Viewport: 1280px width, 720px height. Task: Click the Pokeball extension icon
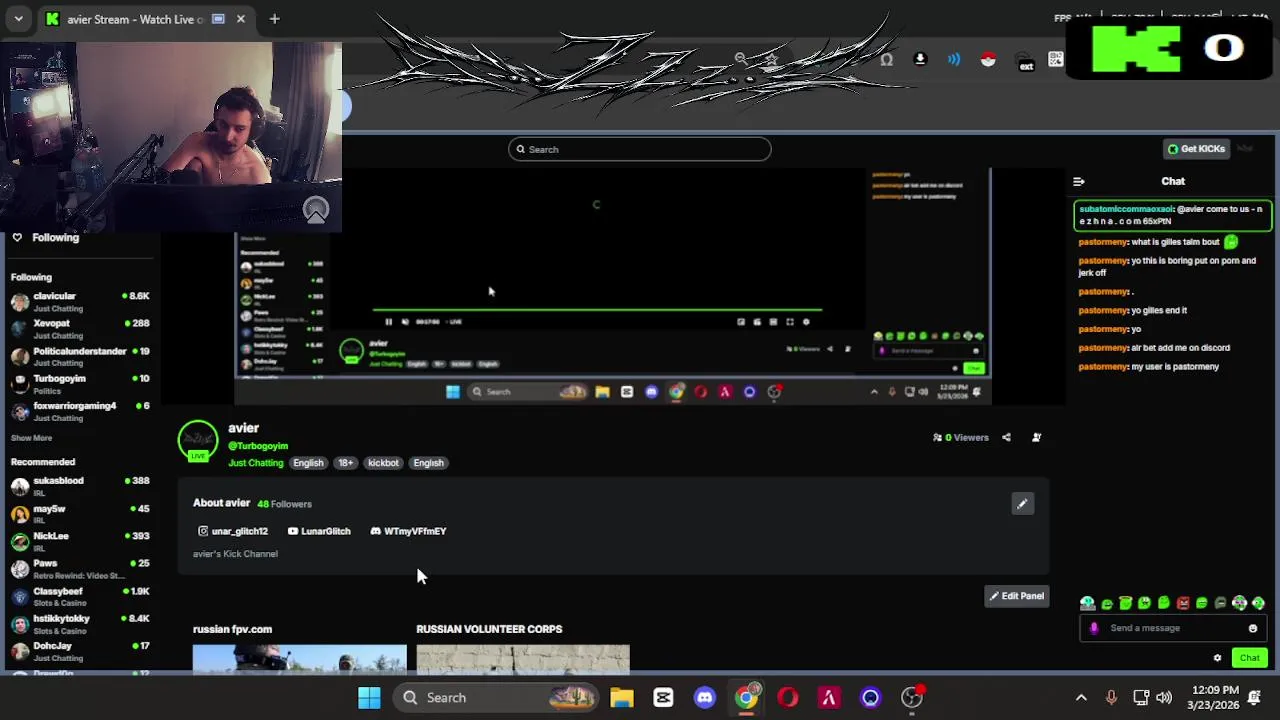[x=988, y=59]
